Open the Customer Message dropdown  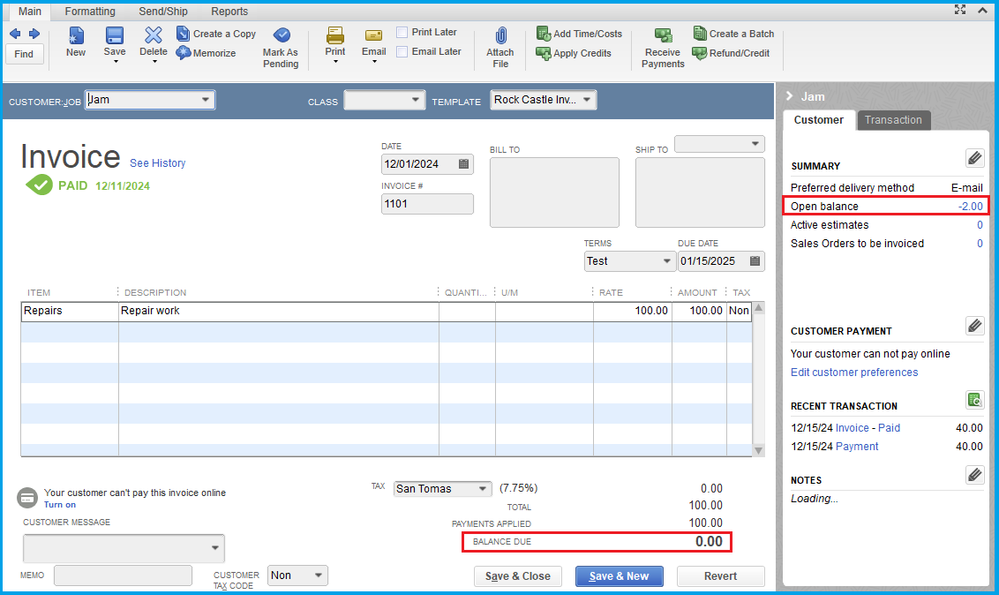pos(215,548)
